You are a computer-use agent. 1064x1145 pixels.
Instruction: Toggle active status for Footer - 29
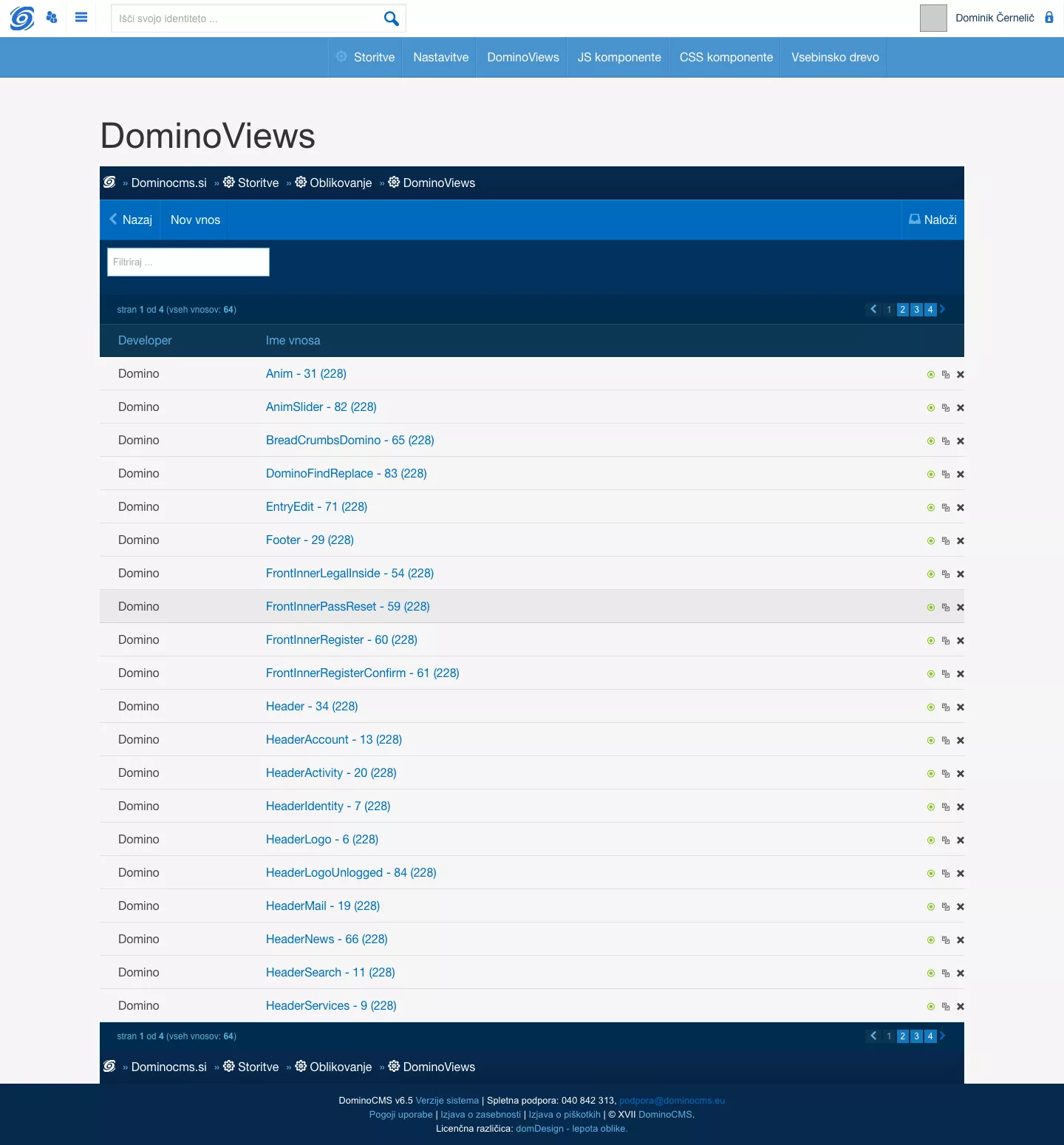[x=930, y=540]
